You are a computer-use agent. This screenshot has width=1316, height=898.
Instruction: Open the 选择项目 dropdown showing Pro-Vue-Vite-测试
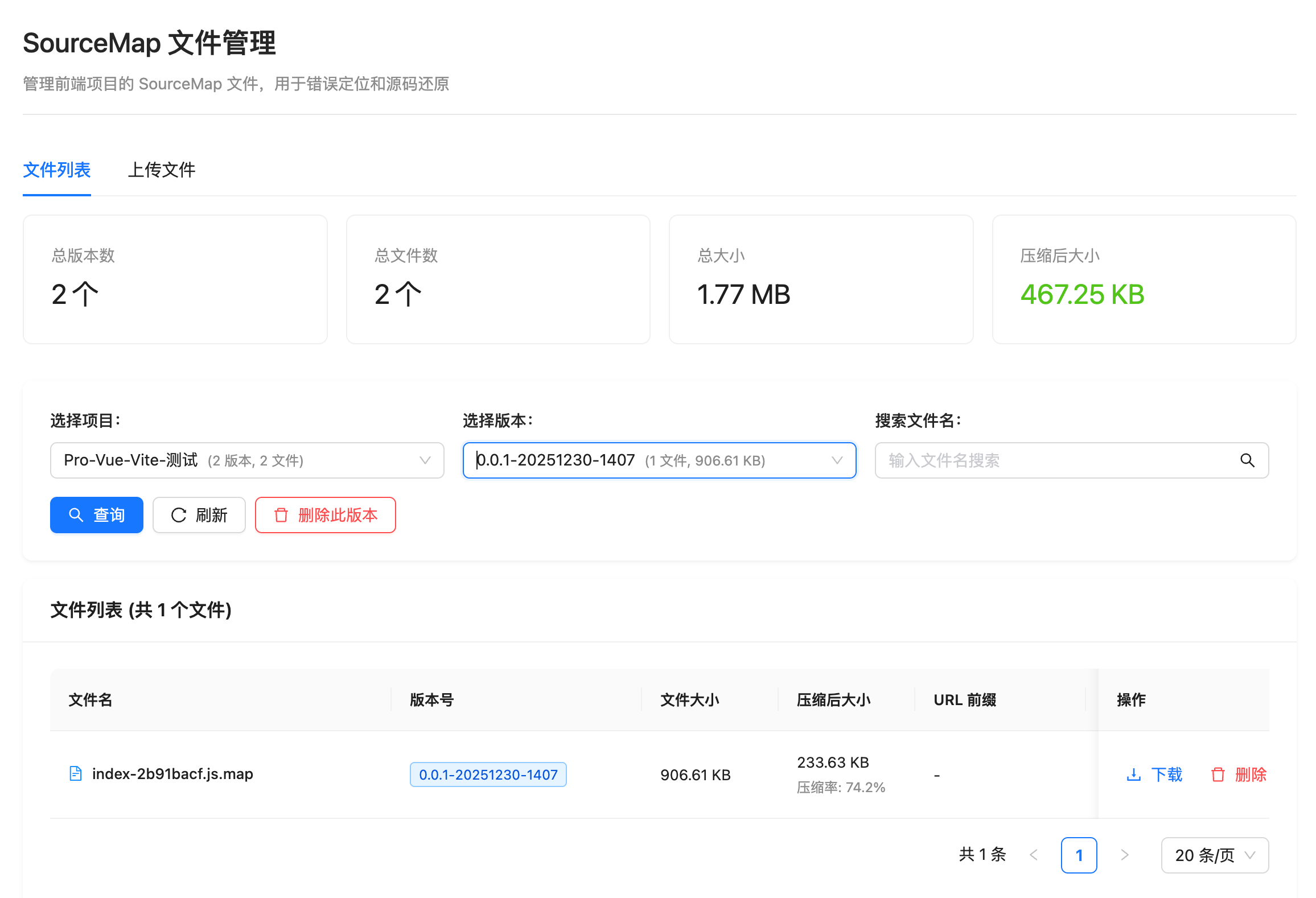tap(247, 460)
